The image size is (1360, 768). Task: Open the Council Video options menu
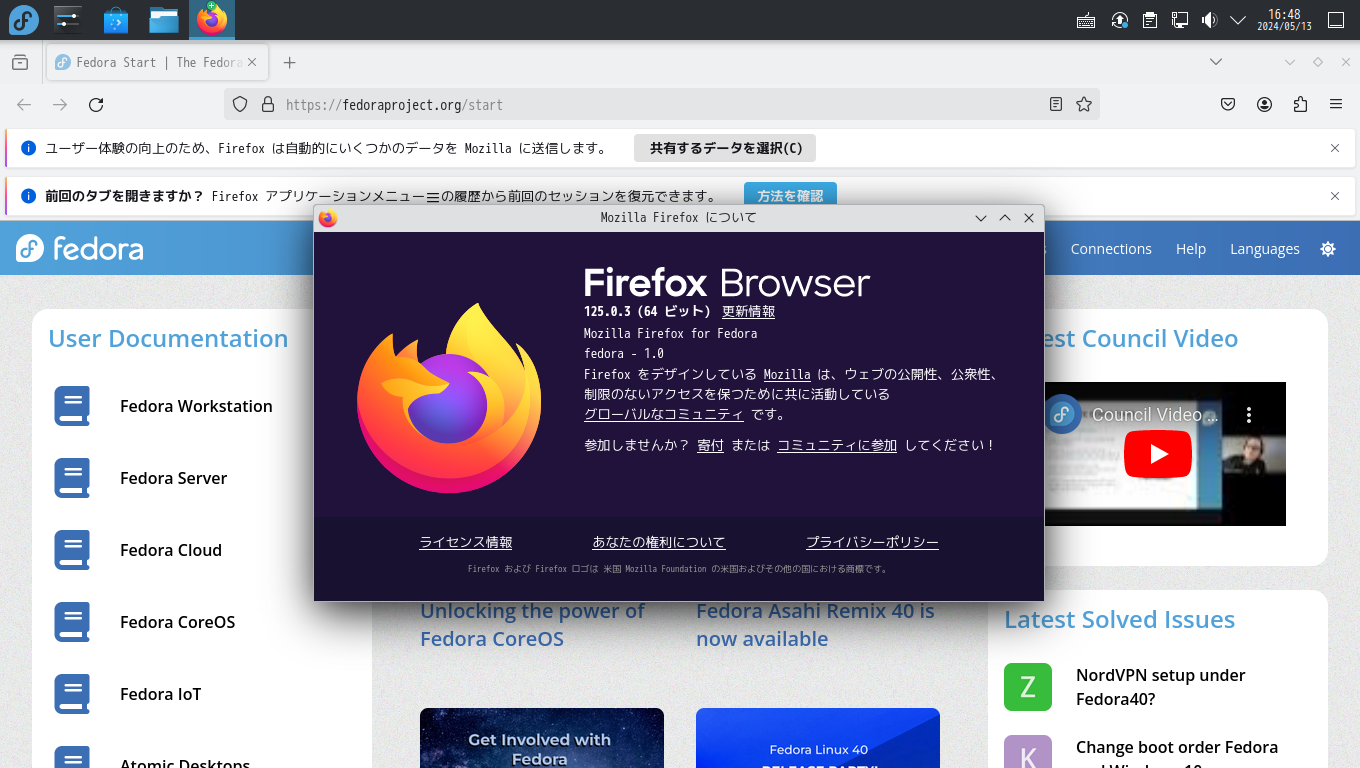pyautogui.click(x=1248, y=414)
